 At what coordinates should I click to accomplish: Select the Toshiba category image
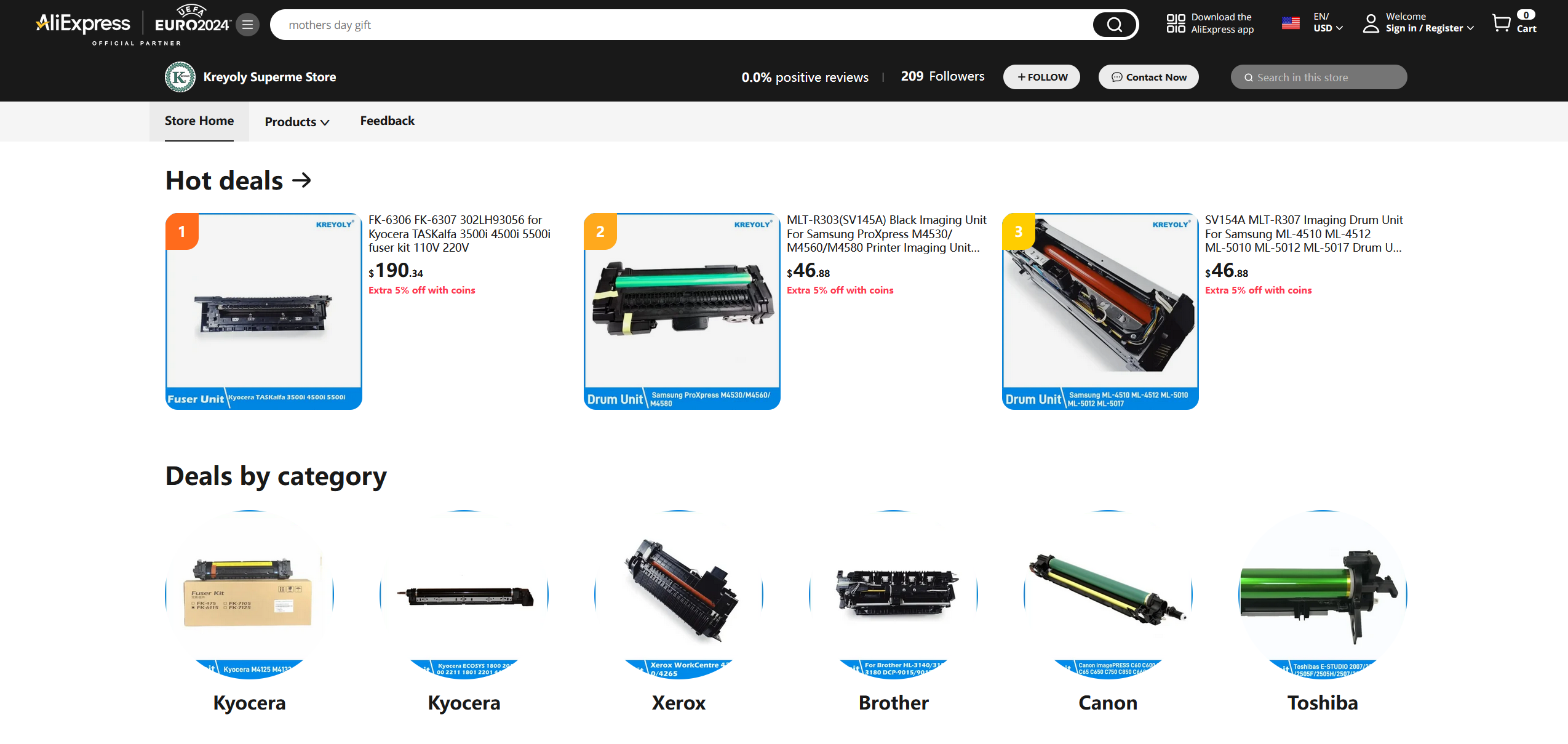coord(1323,594)
